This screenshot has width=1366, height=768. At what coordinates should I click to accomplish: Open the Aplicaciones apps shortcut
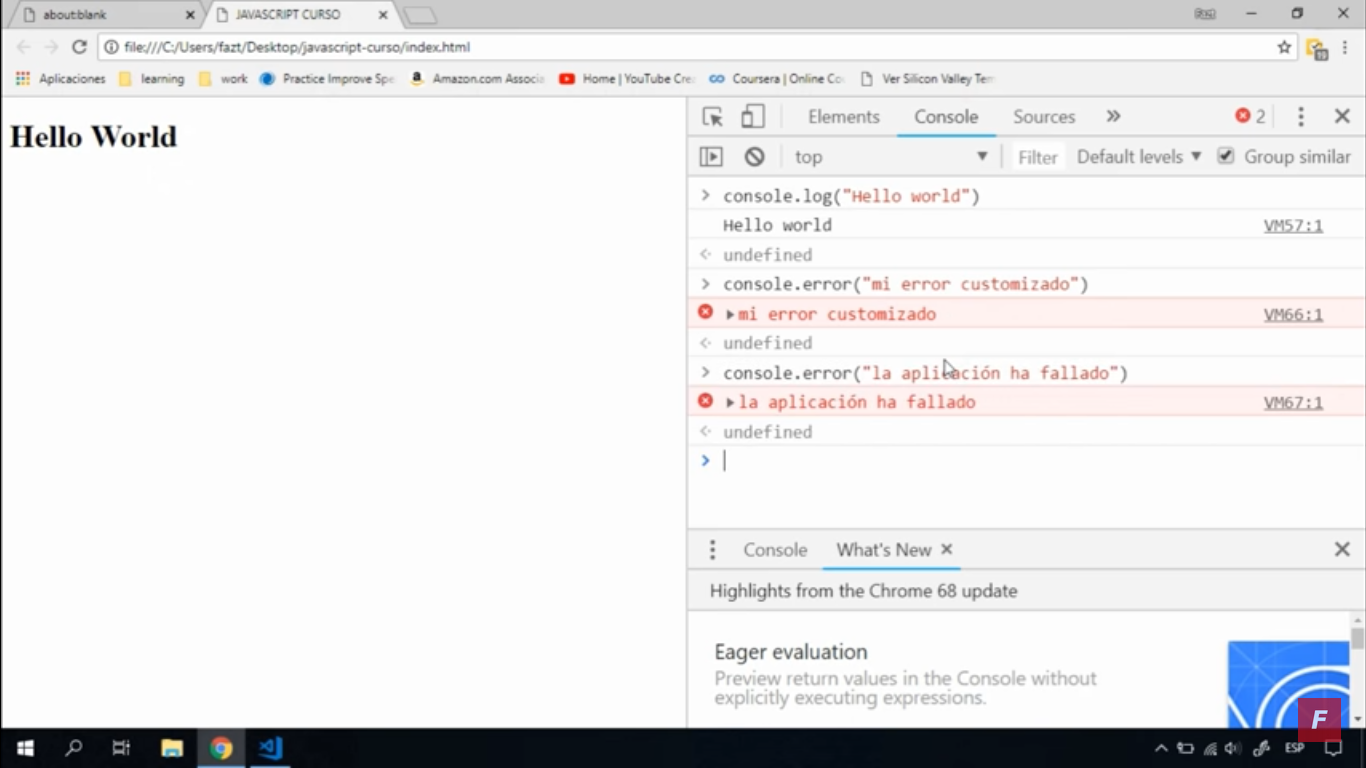60,78
